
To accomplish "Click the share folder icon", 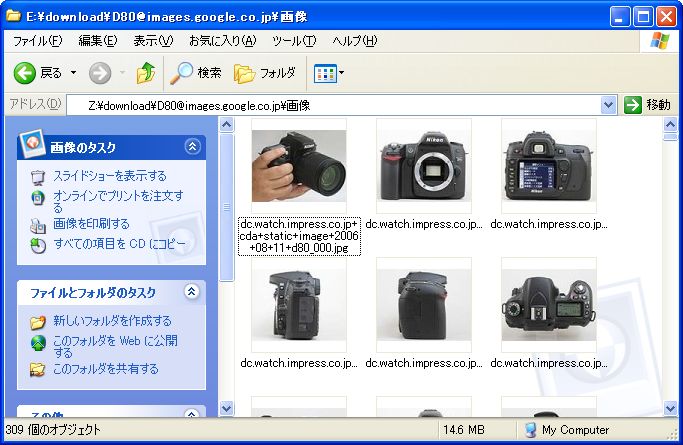I will pos(38,370).
